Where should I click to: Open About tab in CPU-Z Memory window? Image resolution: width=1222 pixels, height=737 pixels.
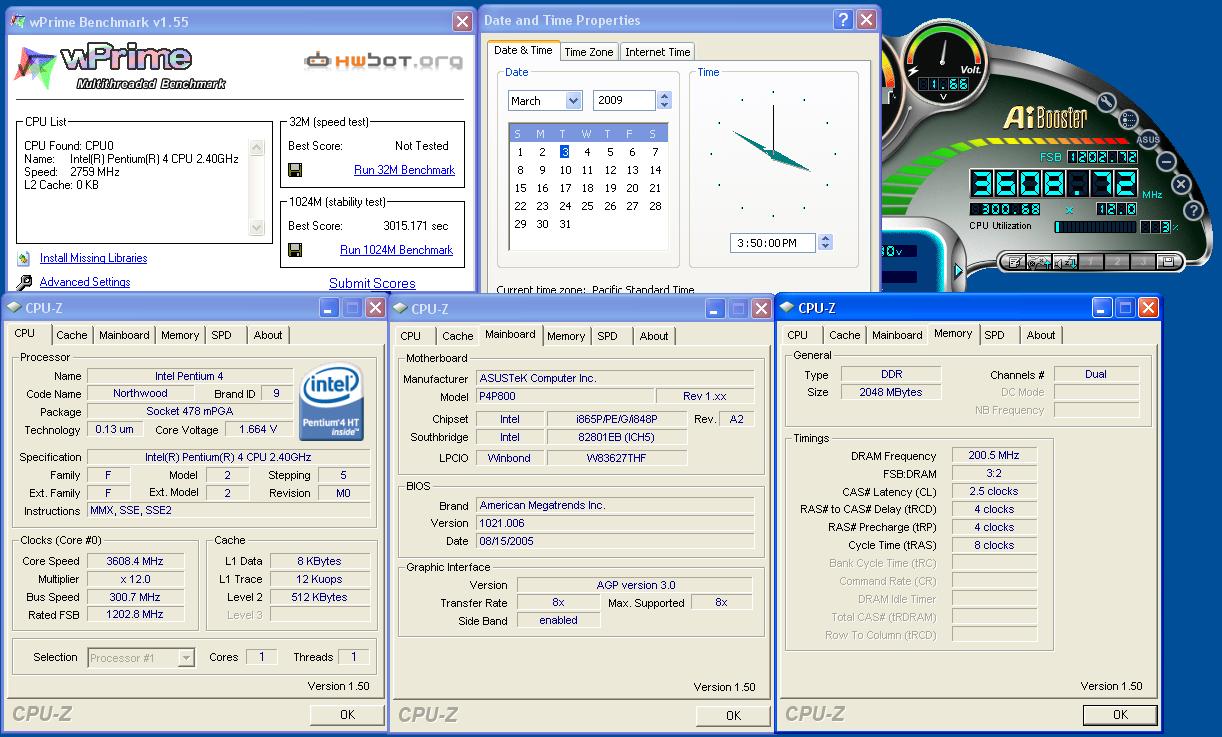[x=1041, y=335]
